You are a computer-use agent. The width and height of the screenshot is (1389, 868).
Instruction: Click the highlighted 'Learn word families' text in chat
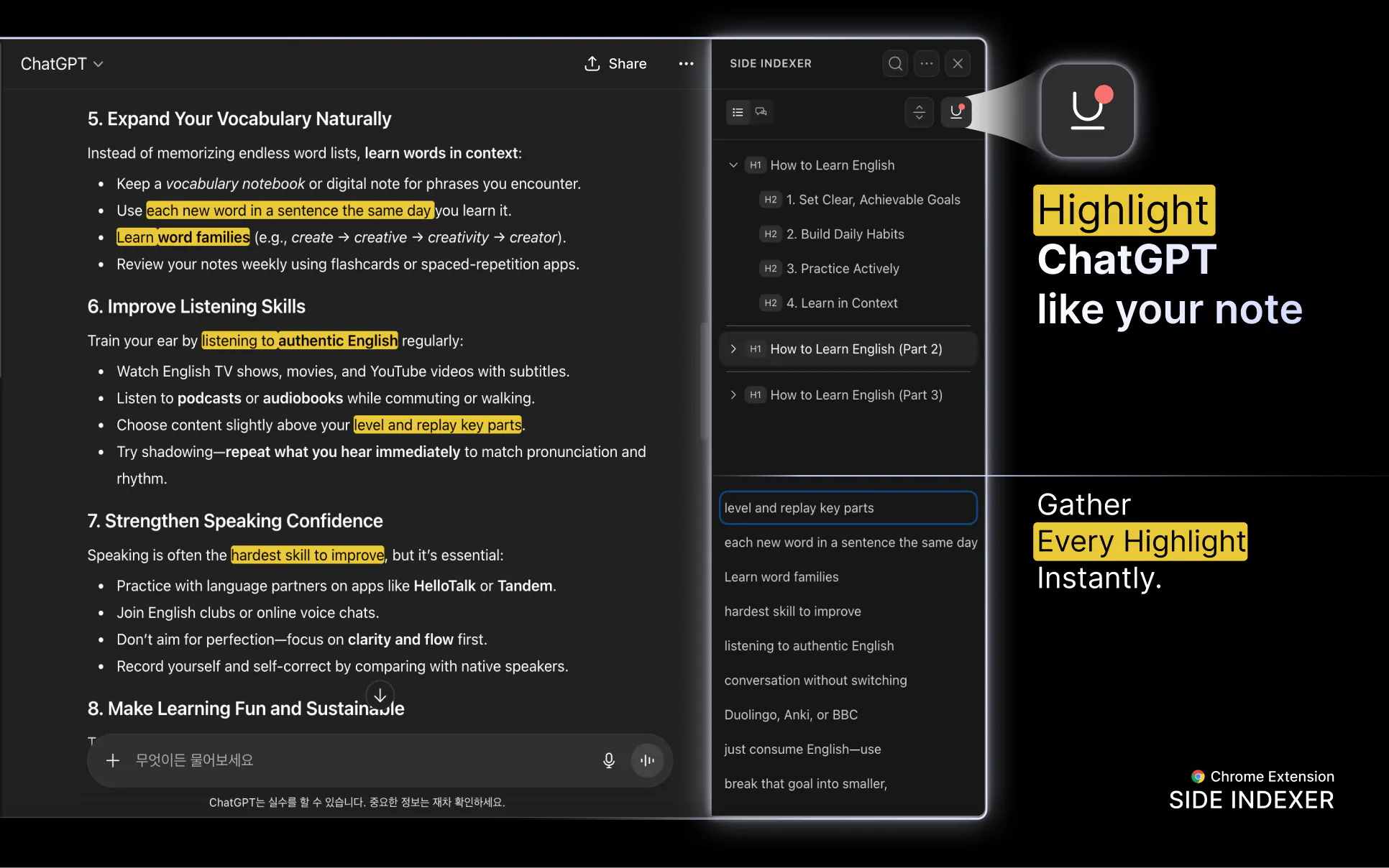coord(183,237)
